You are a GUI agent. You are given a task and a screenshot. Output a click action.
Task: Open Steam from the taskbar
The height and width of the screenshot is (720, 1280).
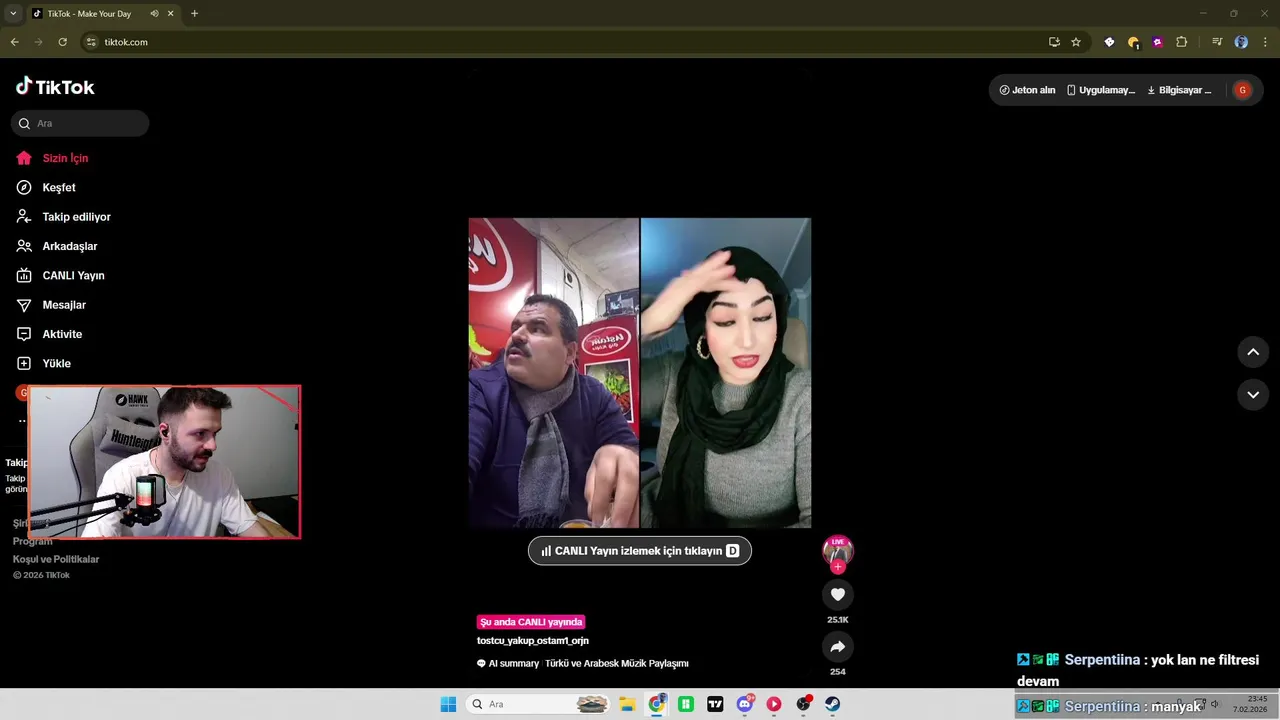pos(832,704)
